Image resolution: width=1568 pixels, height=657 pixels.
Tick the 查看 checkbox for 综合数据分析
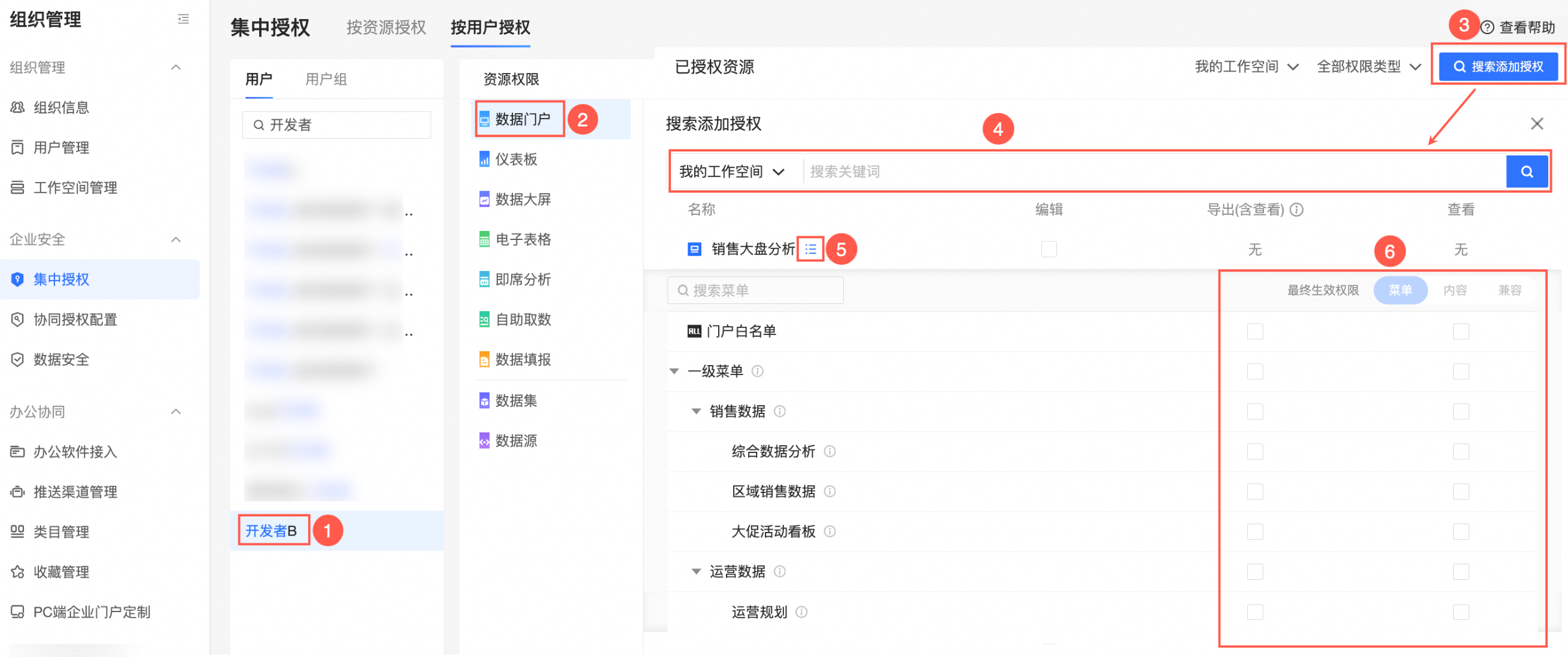[1460, 451]
